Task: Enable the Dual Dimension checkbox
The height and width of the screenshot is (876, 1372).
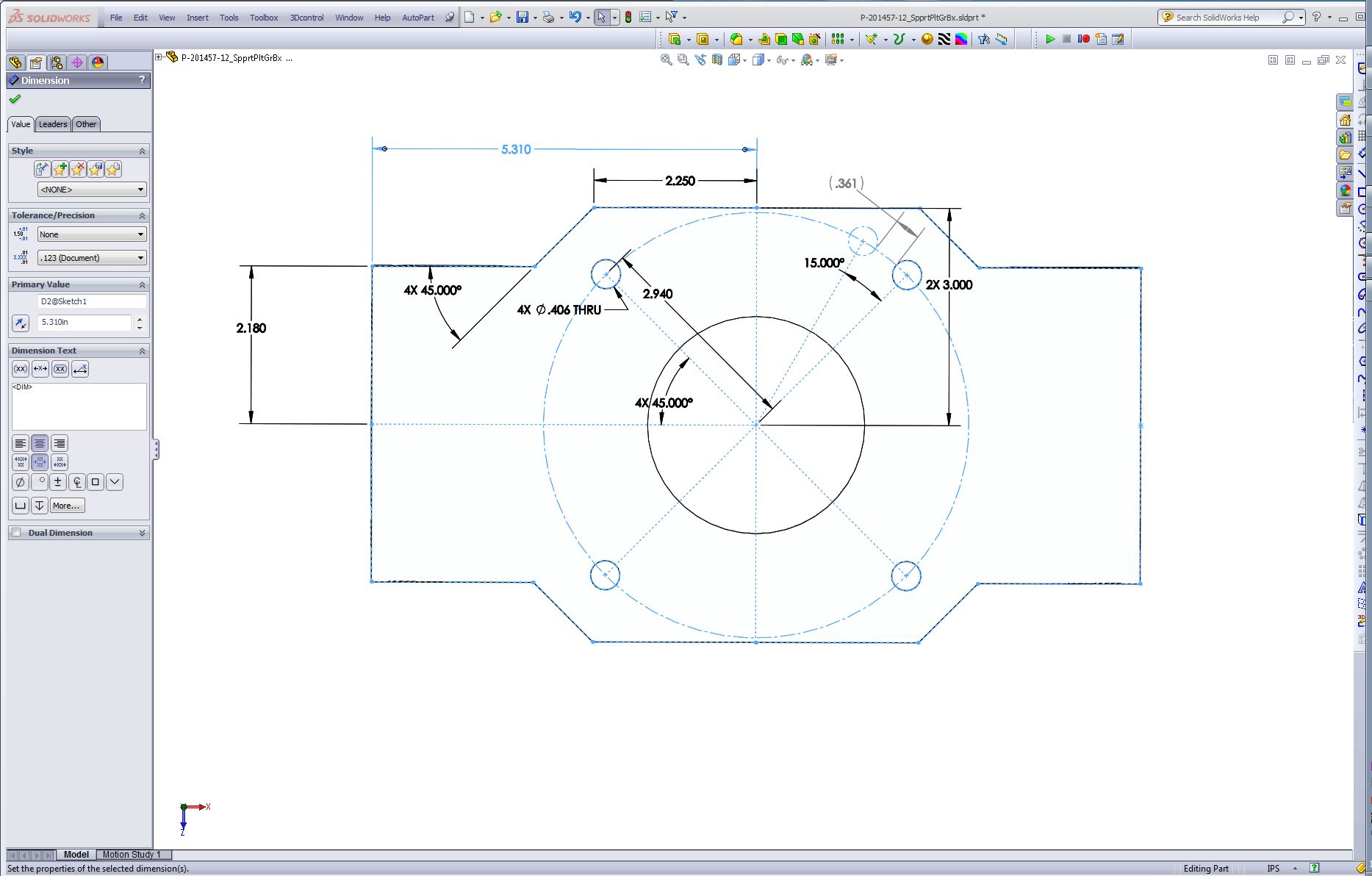Action: click(x=16, y=533)
